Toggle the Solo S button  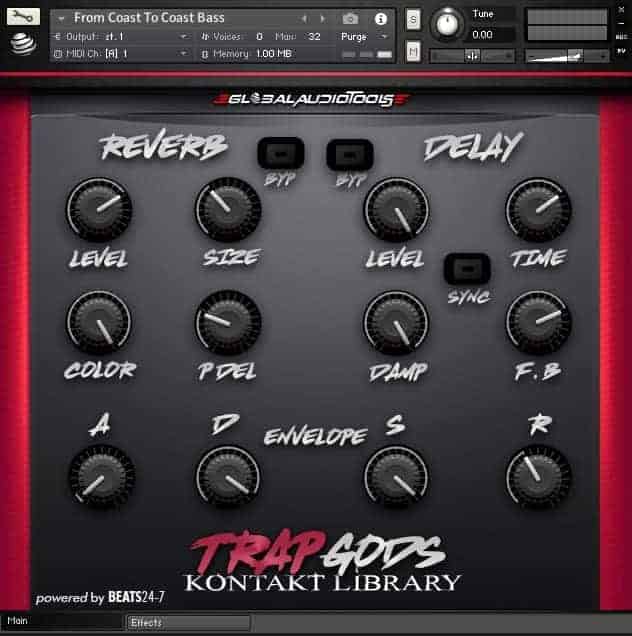[x=413, y=19]
